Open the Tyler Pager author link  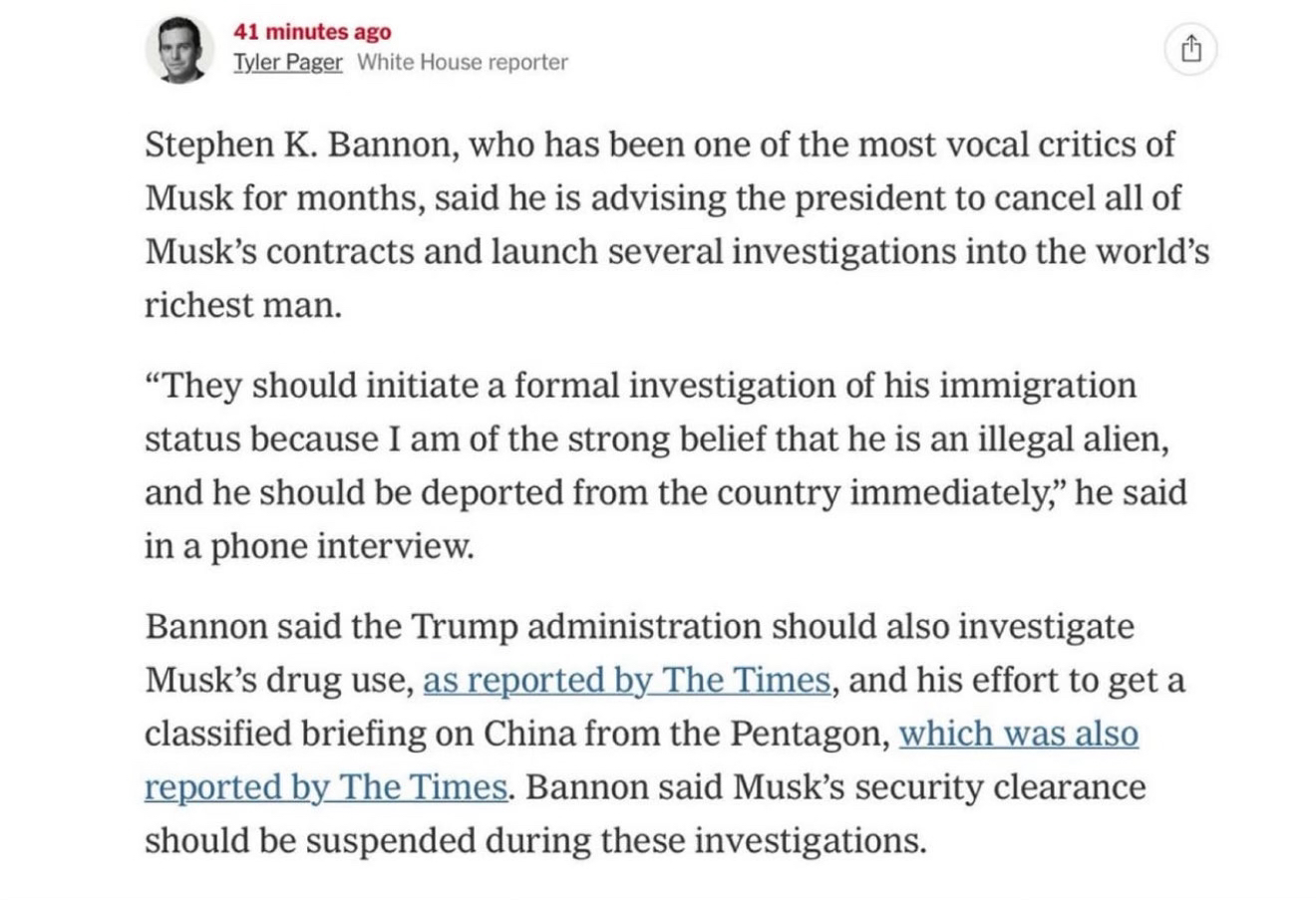[x=287, y=62]
